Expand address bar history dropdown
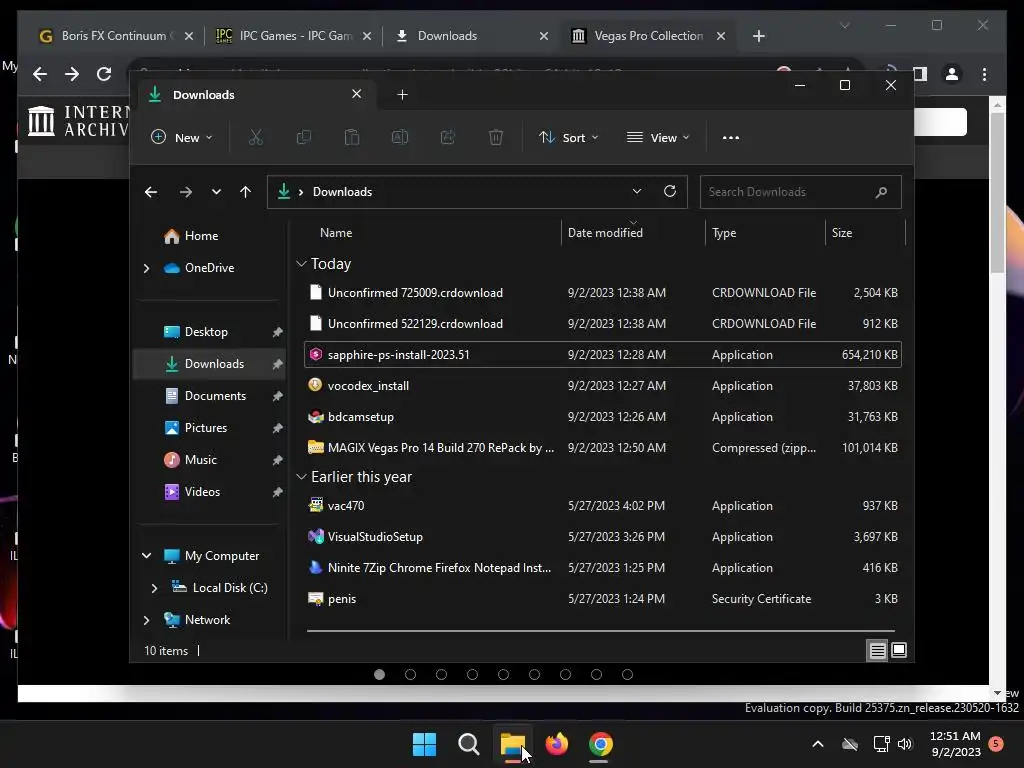 [x=637, y=191]
